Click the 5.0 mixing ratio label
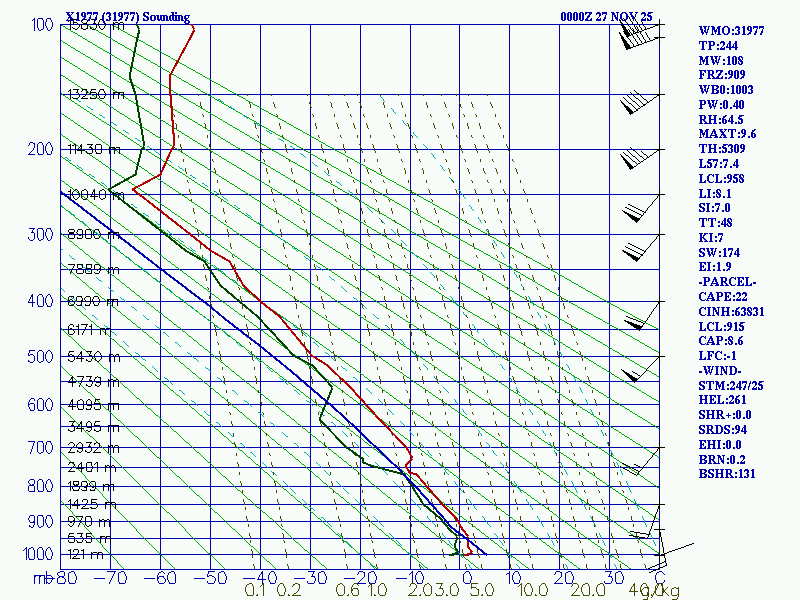 [x=482, y=590]
